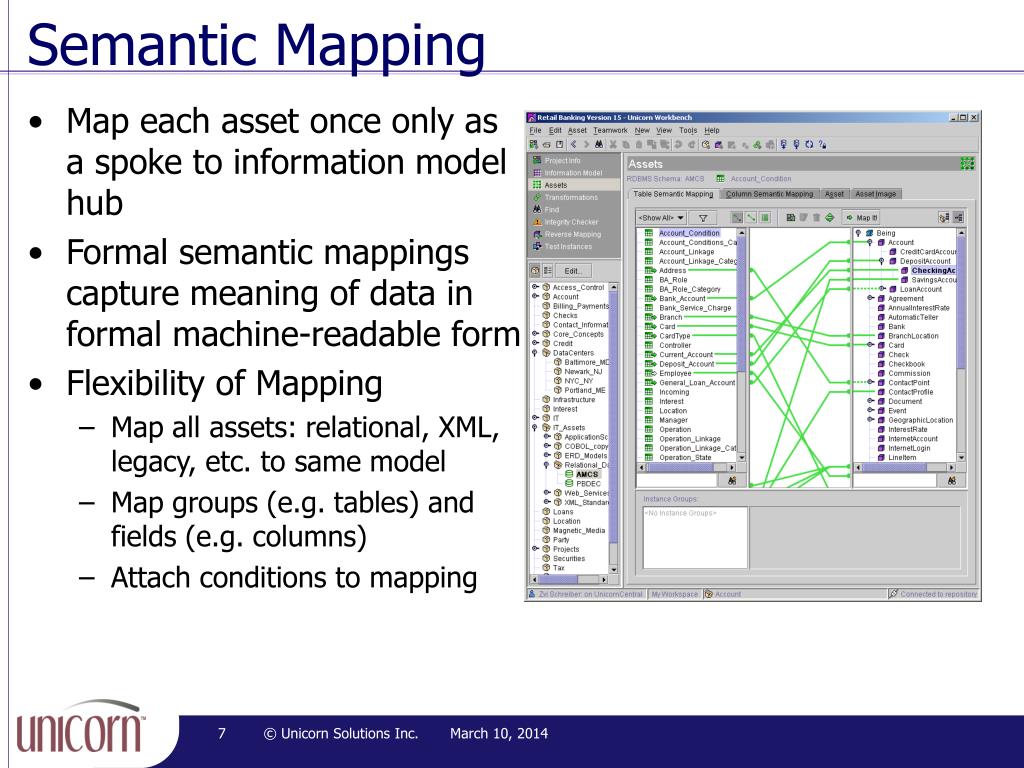Image resolution: width=1024 pixels, height=768 pixels.
Task: Click the Save disk icon in the toolbar
Action: (x=560, y=144)
